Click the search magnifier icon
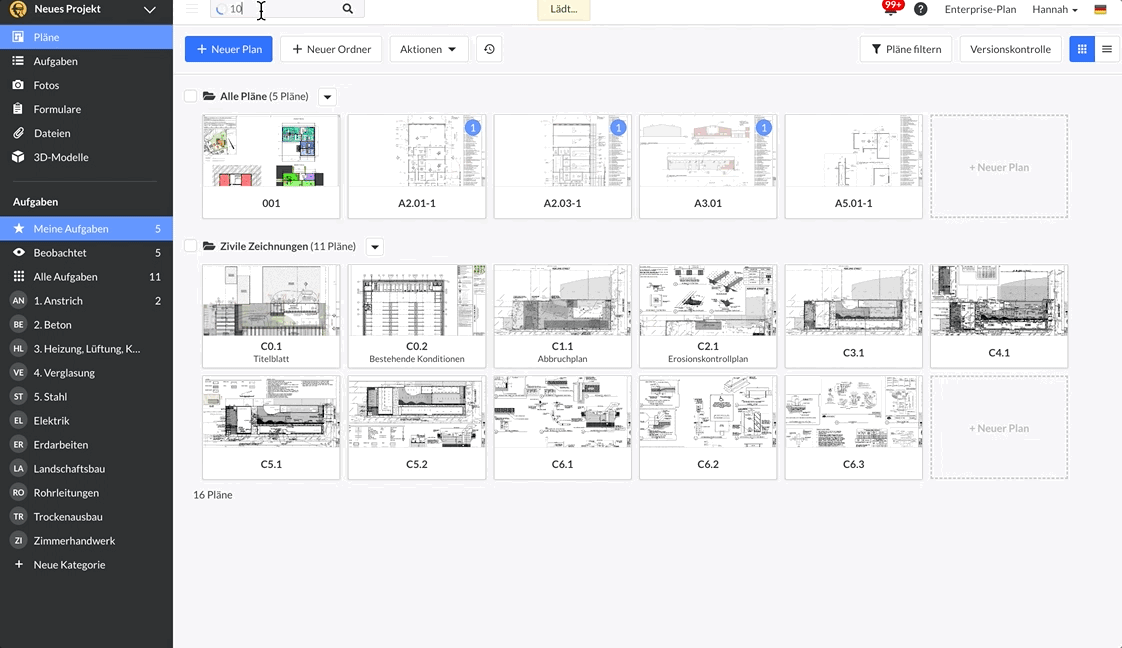Image resolution: width=1122 pixels, height=648 pixels. coord(348,9)
